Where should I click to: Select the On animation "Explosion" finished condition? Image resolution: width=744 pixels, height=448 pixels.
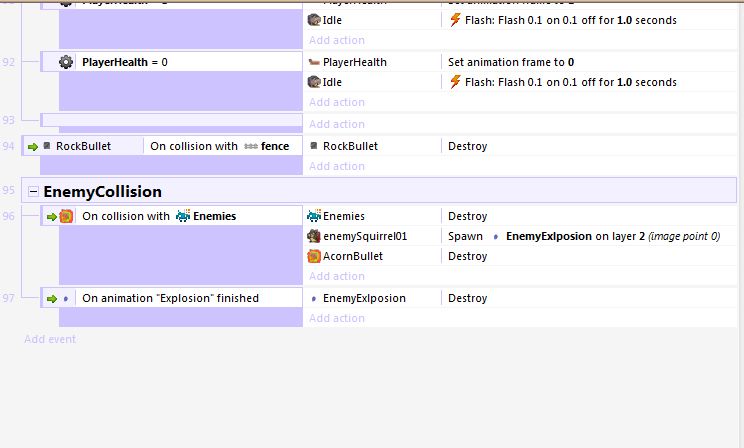(x=170, y=298)
